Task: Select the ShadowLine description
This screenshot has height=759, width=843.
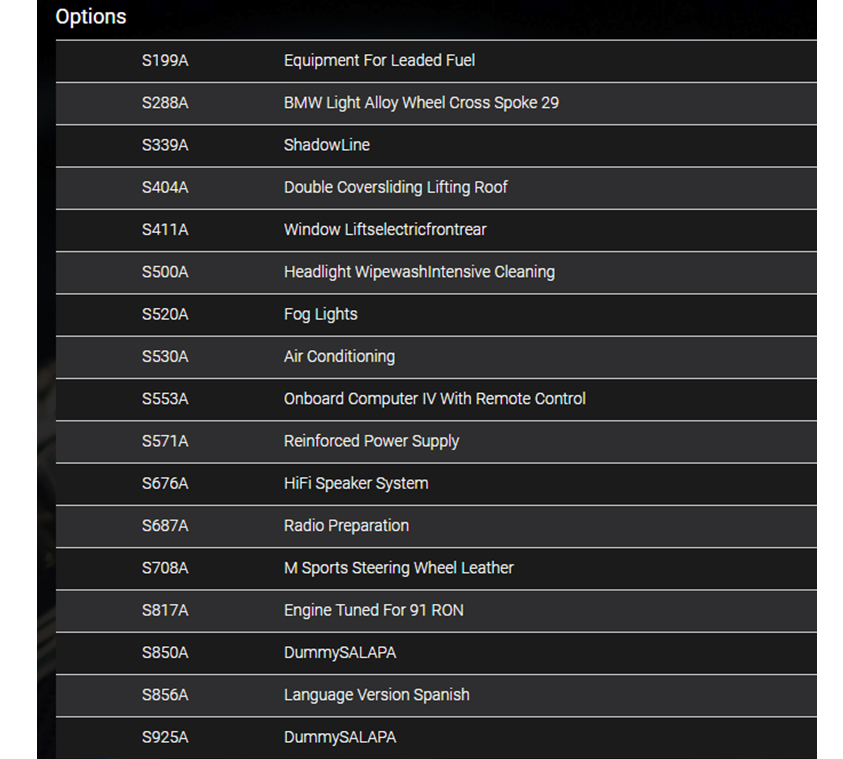Action: [327, 145]
